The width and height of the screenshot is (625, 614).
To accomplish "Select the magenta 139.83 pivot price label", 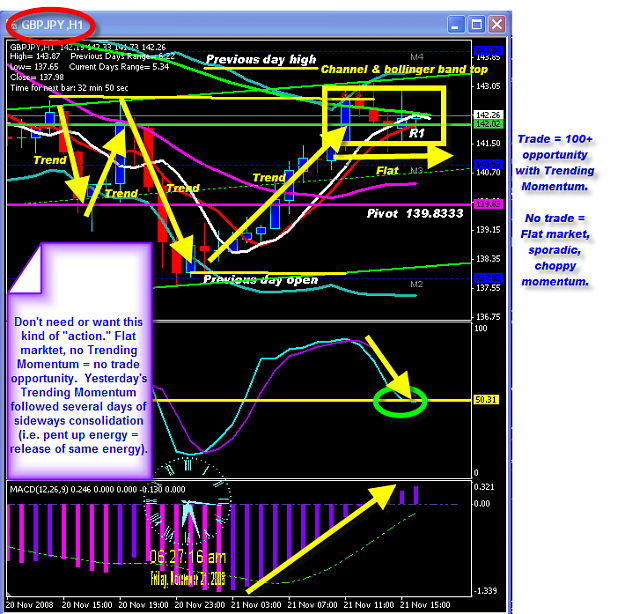I will tap(488, 204).
